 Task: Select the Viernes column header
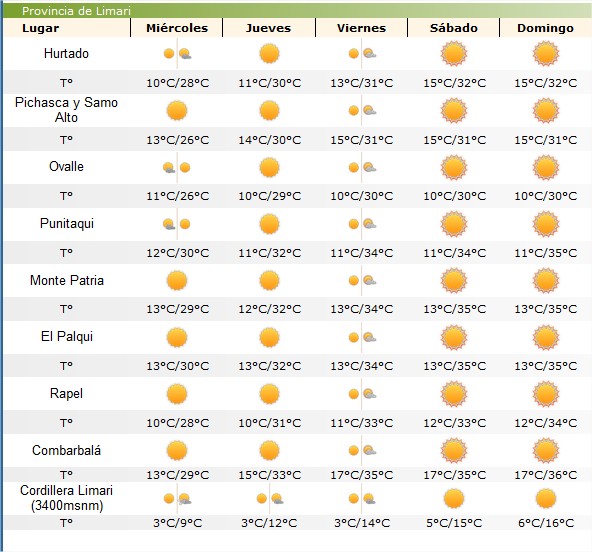tap(361, 28)
